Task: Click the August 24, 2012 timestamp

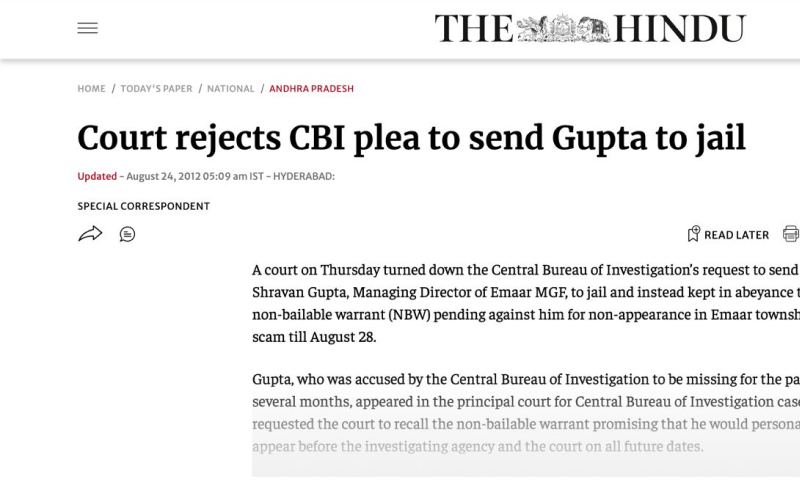Action: click(195, 177)
